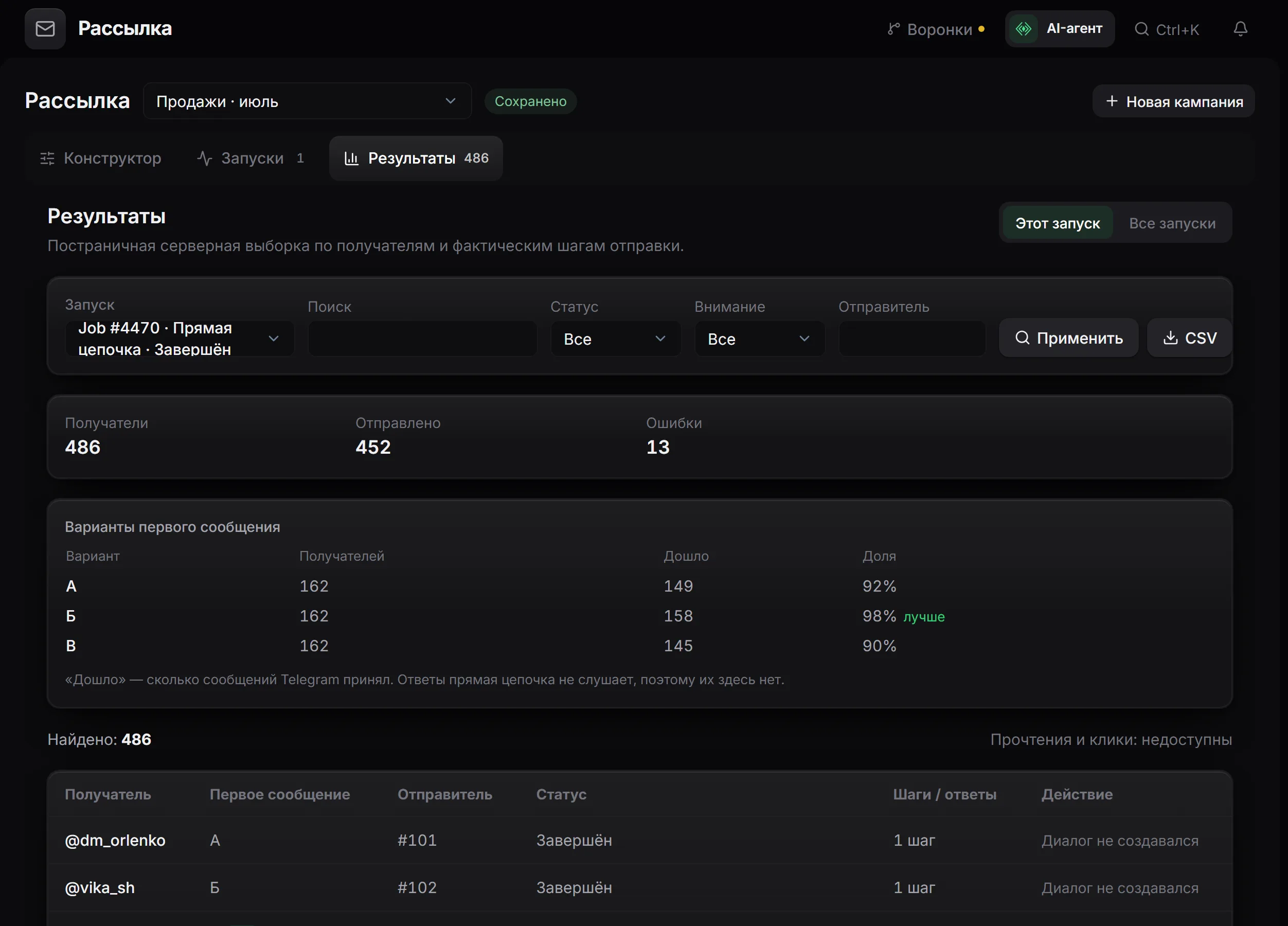Click the 149 delivered value
Screen dimensions: 1288x926
(x=678, y=586)
